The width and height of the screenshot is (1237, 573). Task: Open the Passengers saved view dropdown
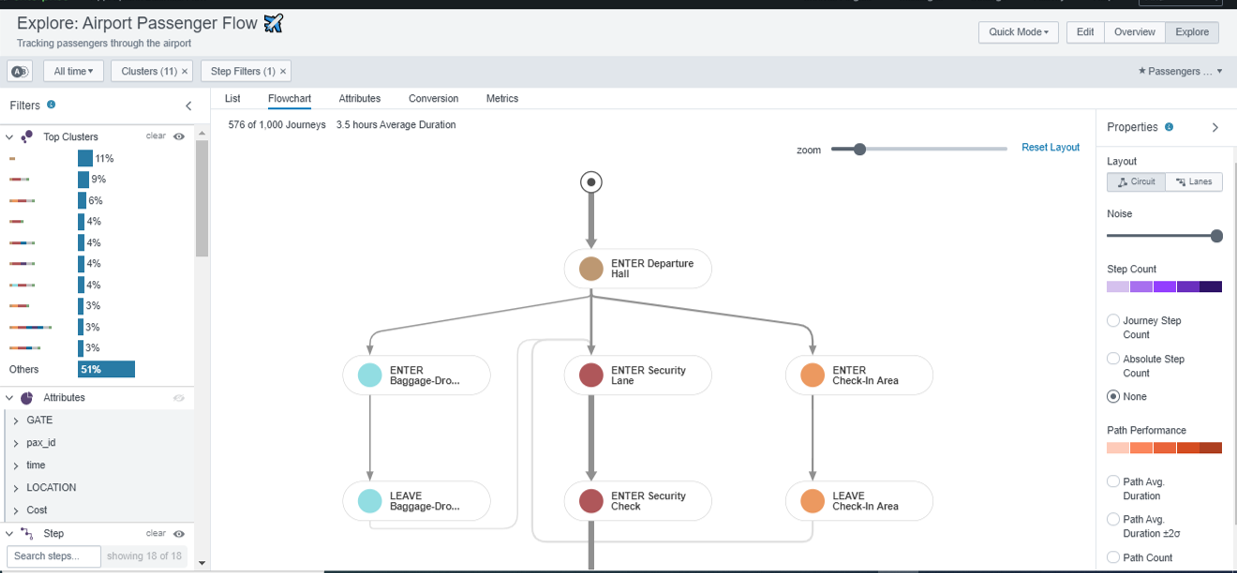[x=1180, y=71]
